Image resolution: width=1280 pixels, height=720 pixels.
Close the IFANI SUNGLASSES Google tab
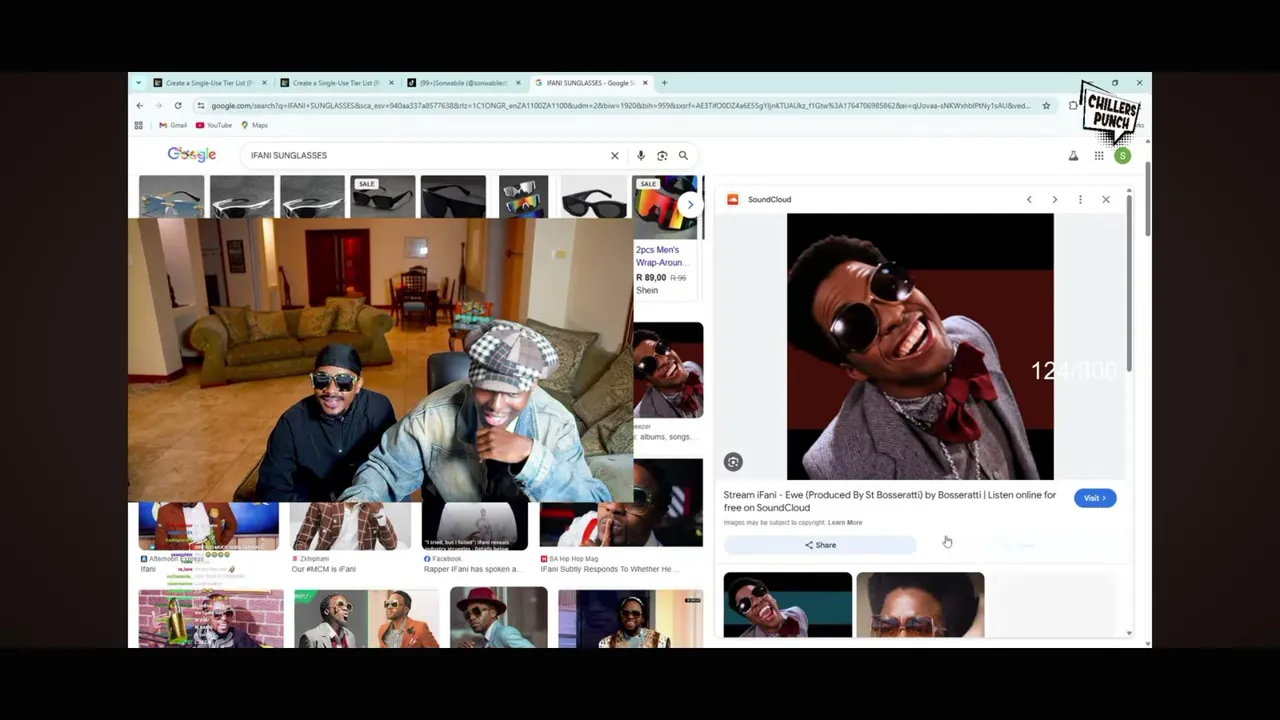(645, 83)
